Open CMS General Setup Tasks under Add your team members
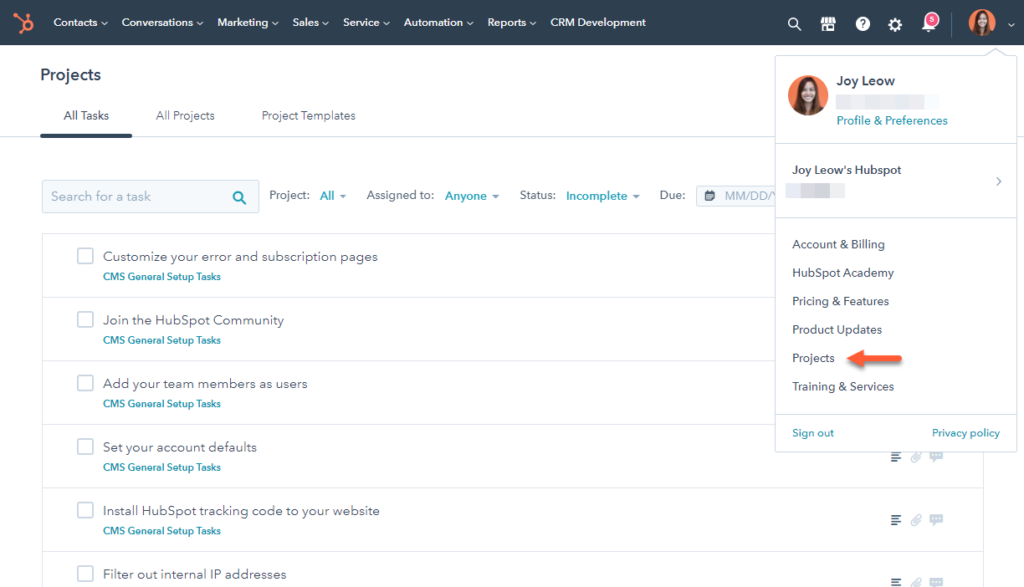The height and width of the screenshot is (587, 1024). click(162, 404)
